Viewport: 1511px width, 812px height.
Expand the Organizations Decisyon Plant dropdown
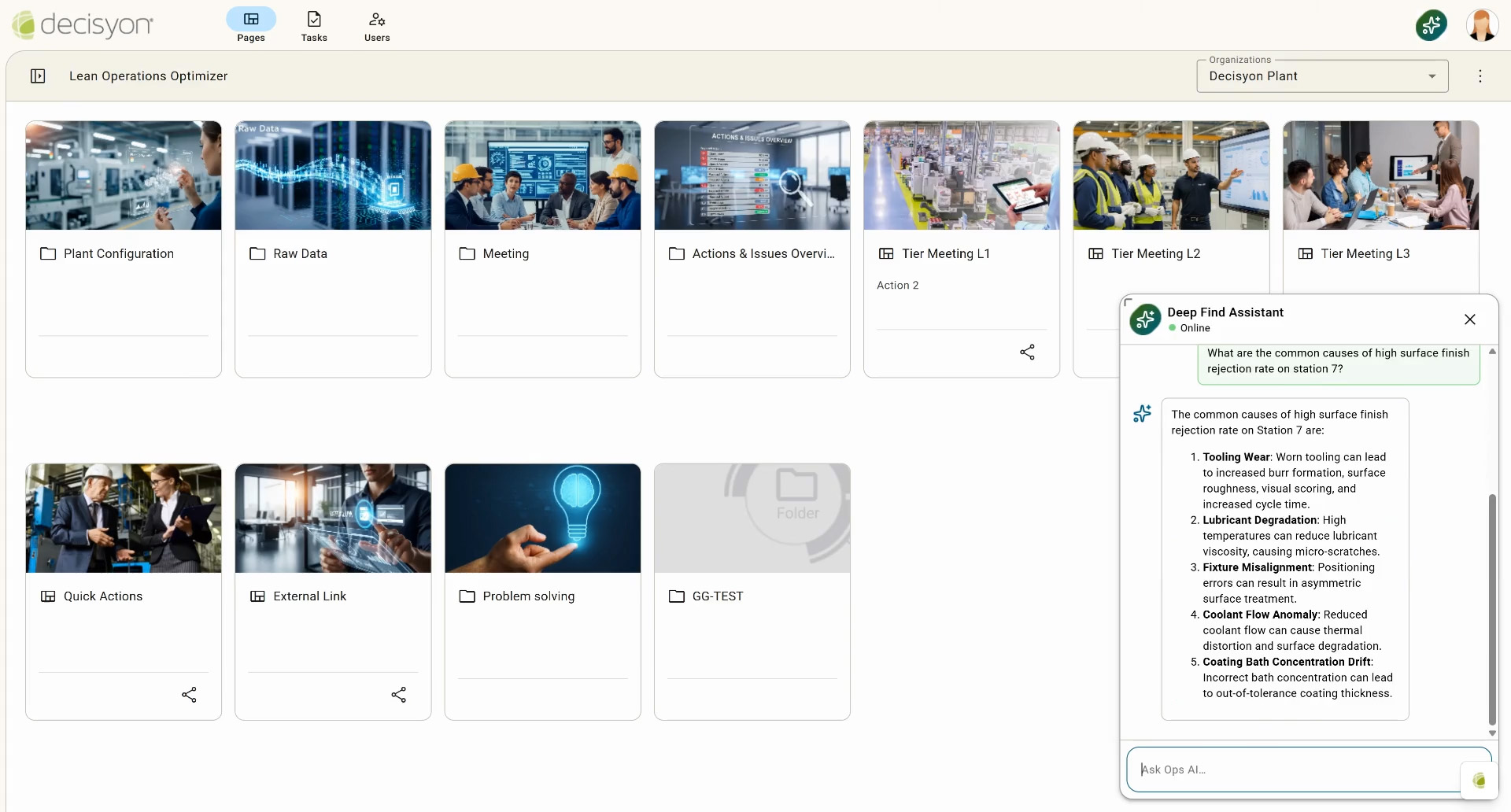coord(1322,76)
